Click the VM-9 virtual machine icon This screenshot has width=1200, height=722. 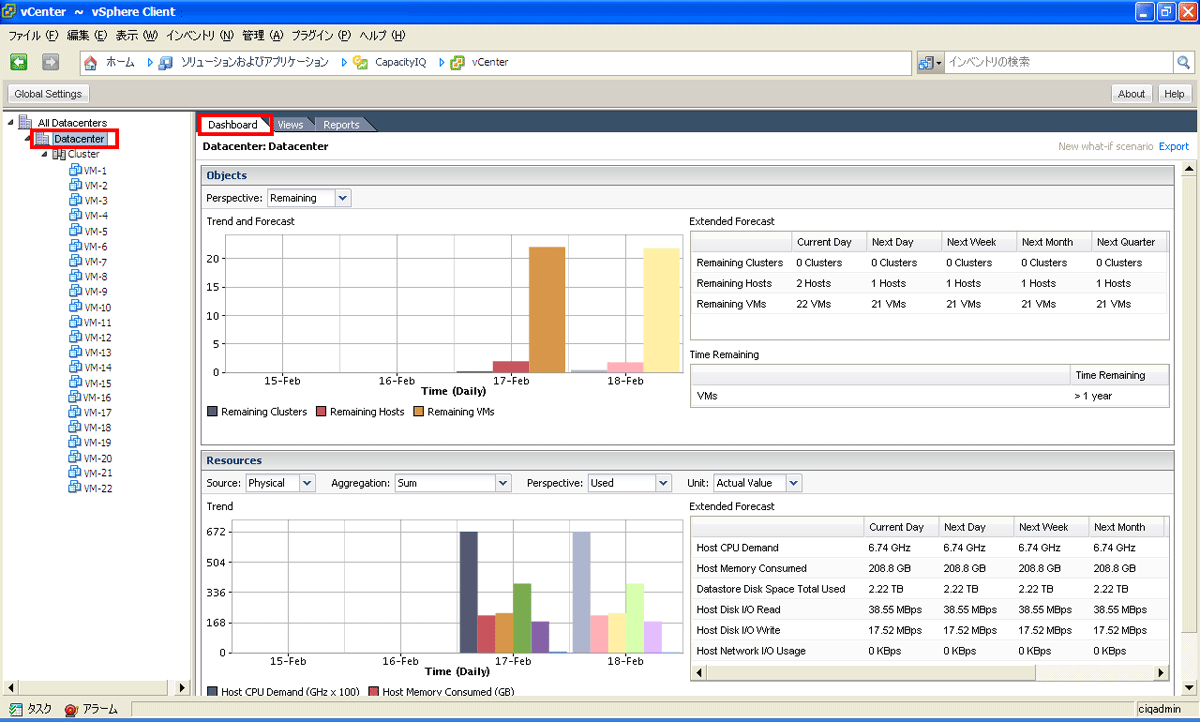click(x=75, y=292)
